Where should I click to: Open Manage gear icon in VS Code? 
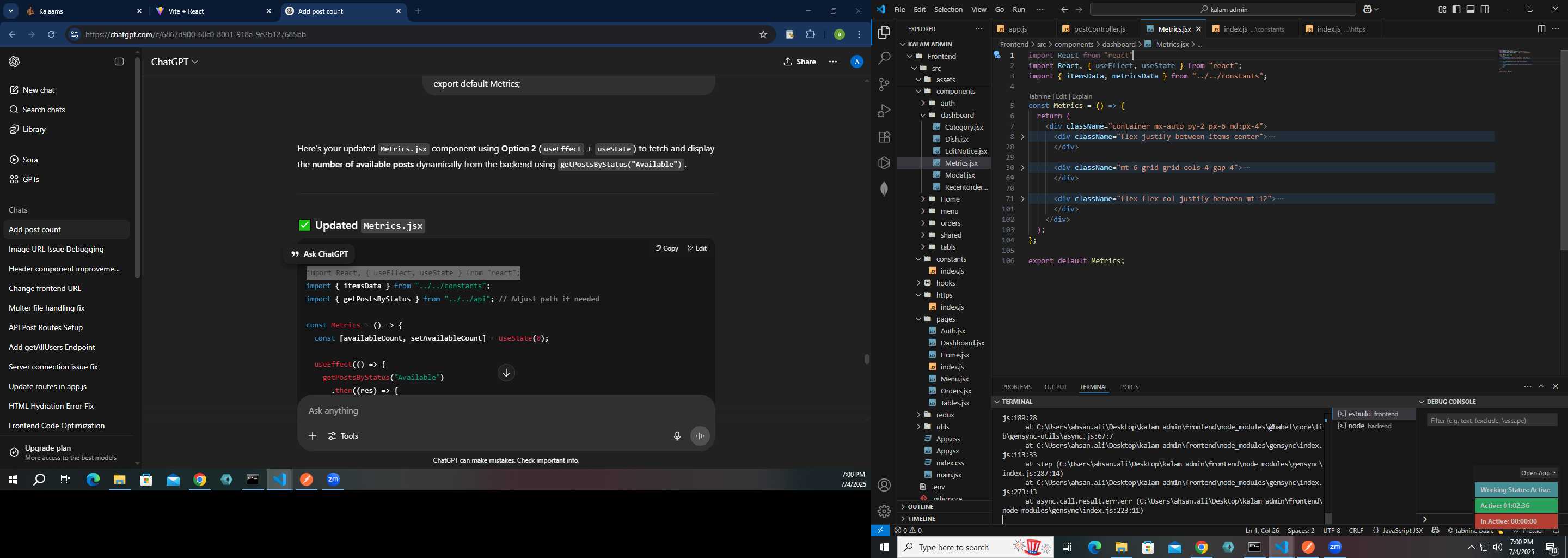[884, 512]
